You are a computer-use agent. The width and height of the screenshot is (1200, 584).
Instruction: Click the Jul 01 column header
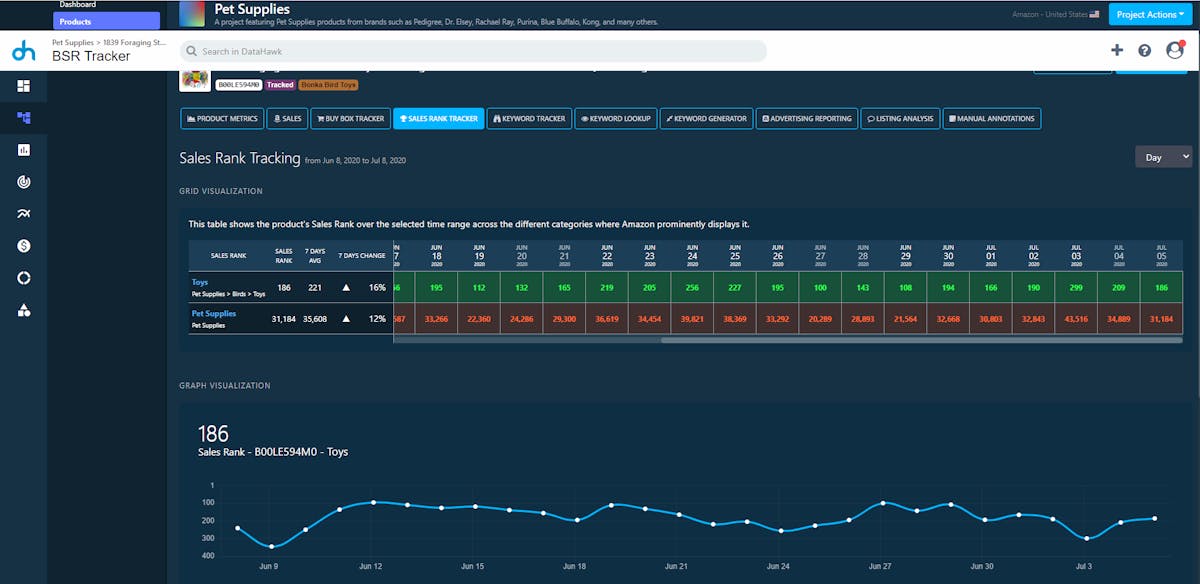coord(991,255)
